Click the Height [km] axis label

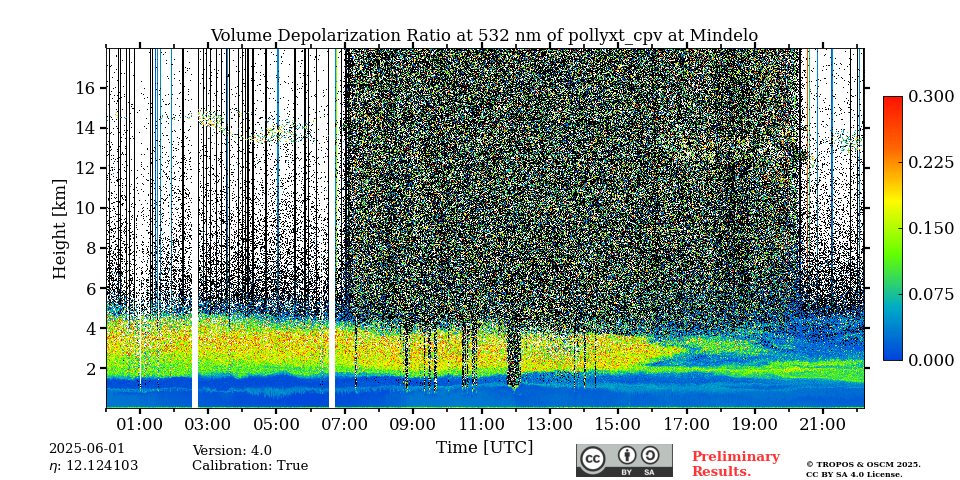[x=59, y=228]
